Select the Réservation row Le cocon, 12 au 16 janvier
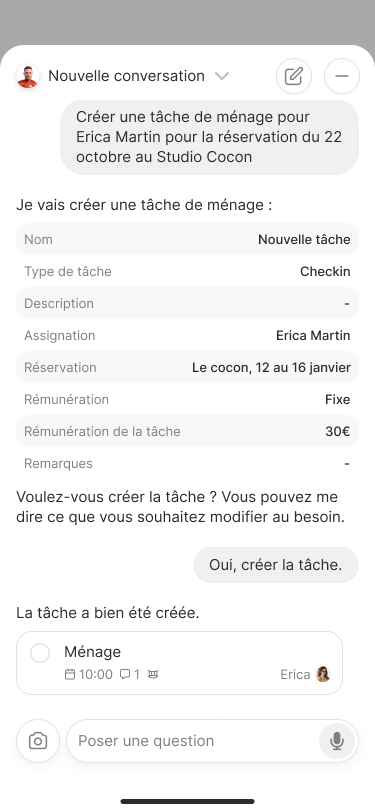375x812 pixels. [188, 368]
